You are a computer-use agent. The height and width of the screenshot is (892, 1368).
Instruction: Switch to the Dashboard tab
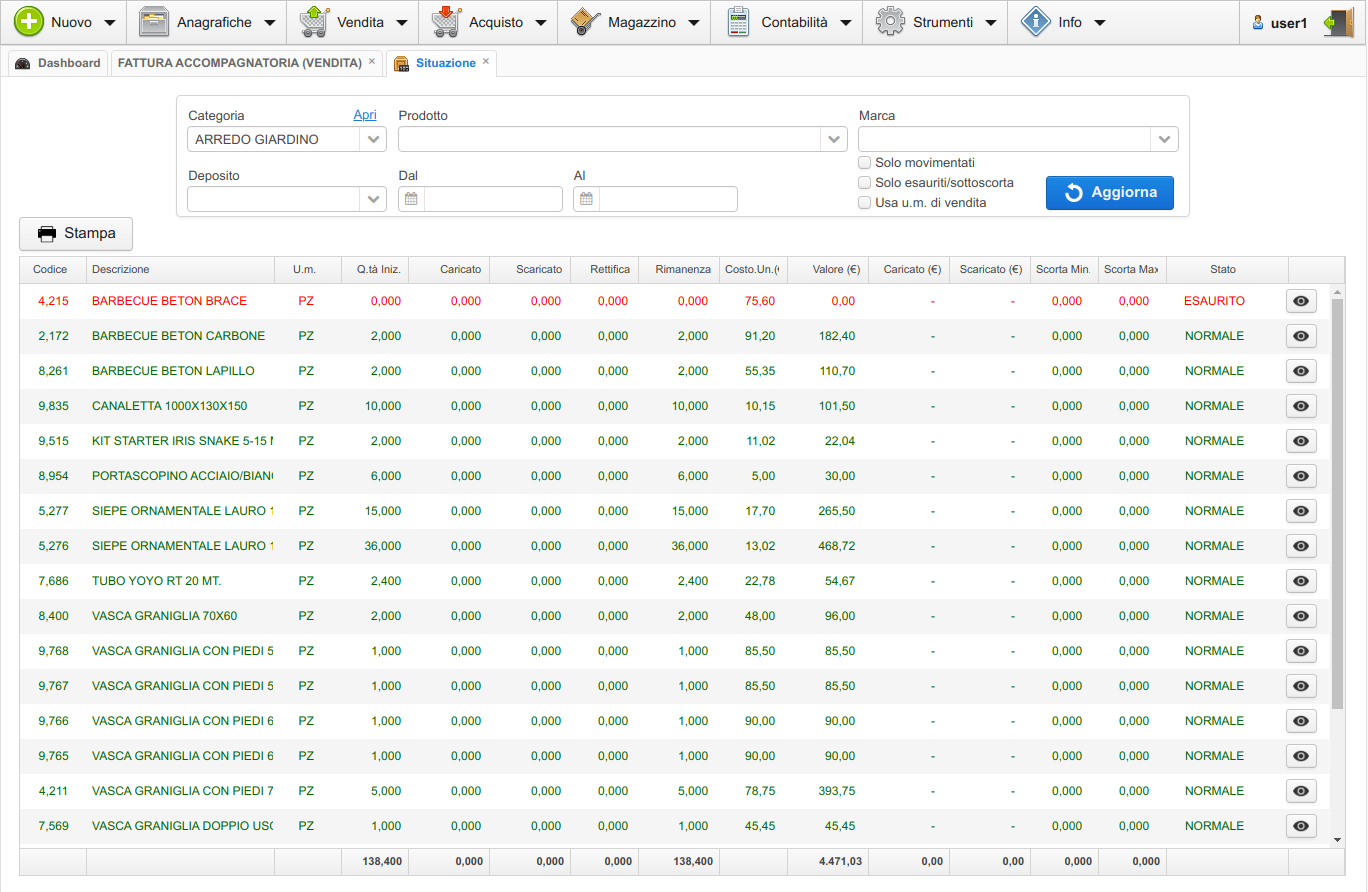[58, 63]
